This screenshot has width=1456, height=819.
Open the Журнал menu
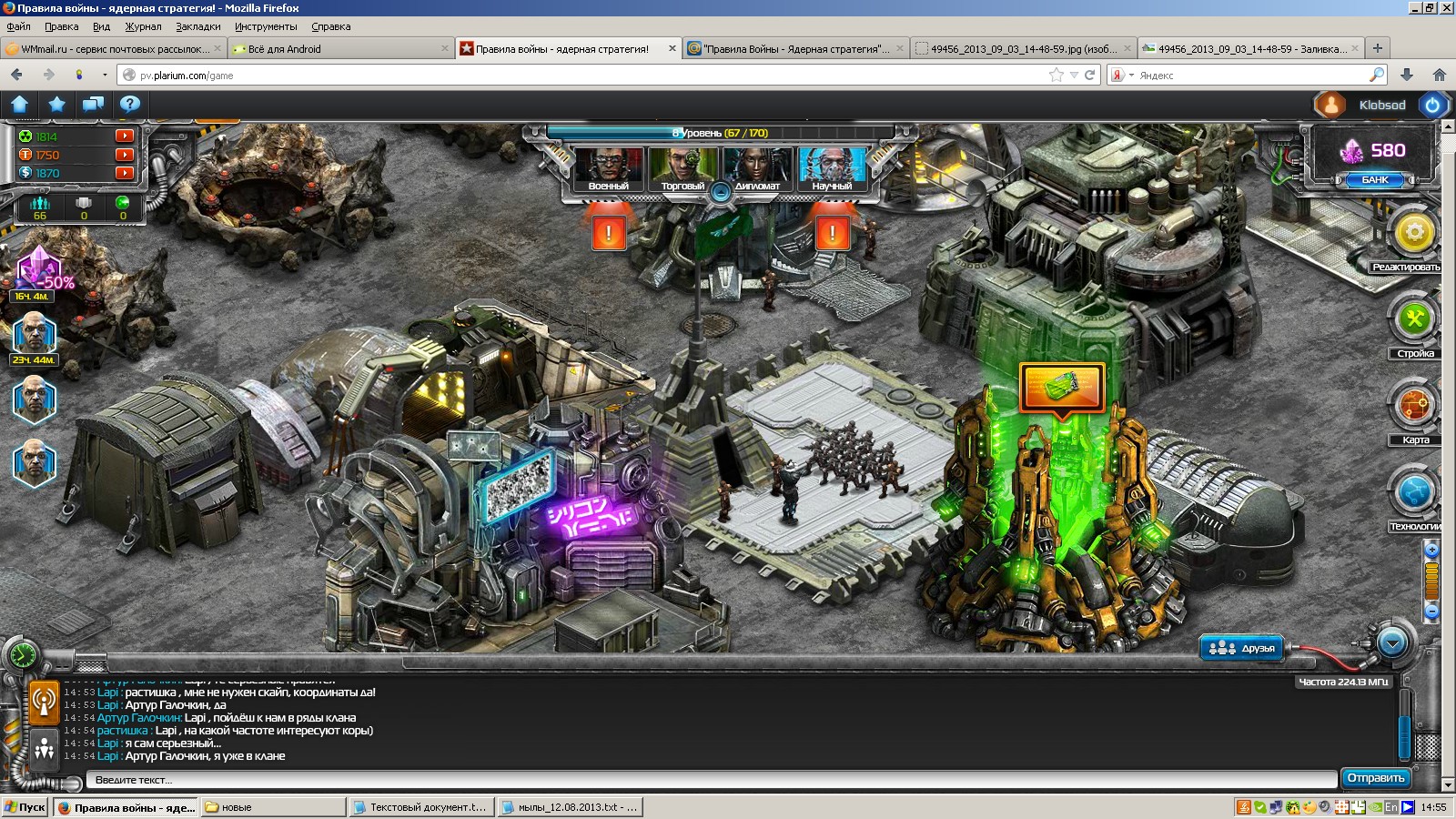[144, 26]
